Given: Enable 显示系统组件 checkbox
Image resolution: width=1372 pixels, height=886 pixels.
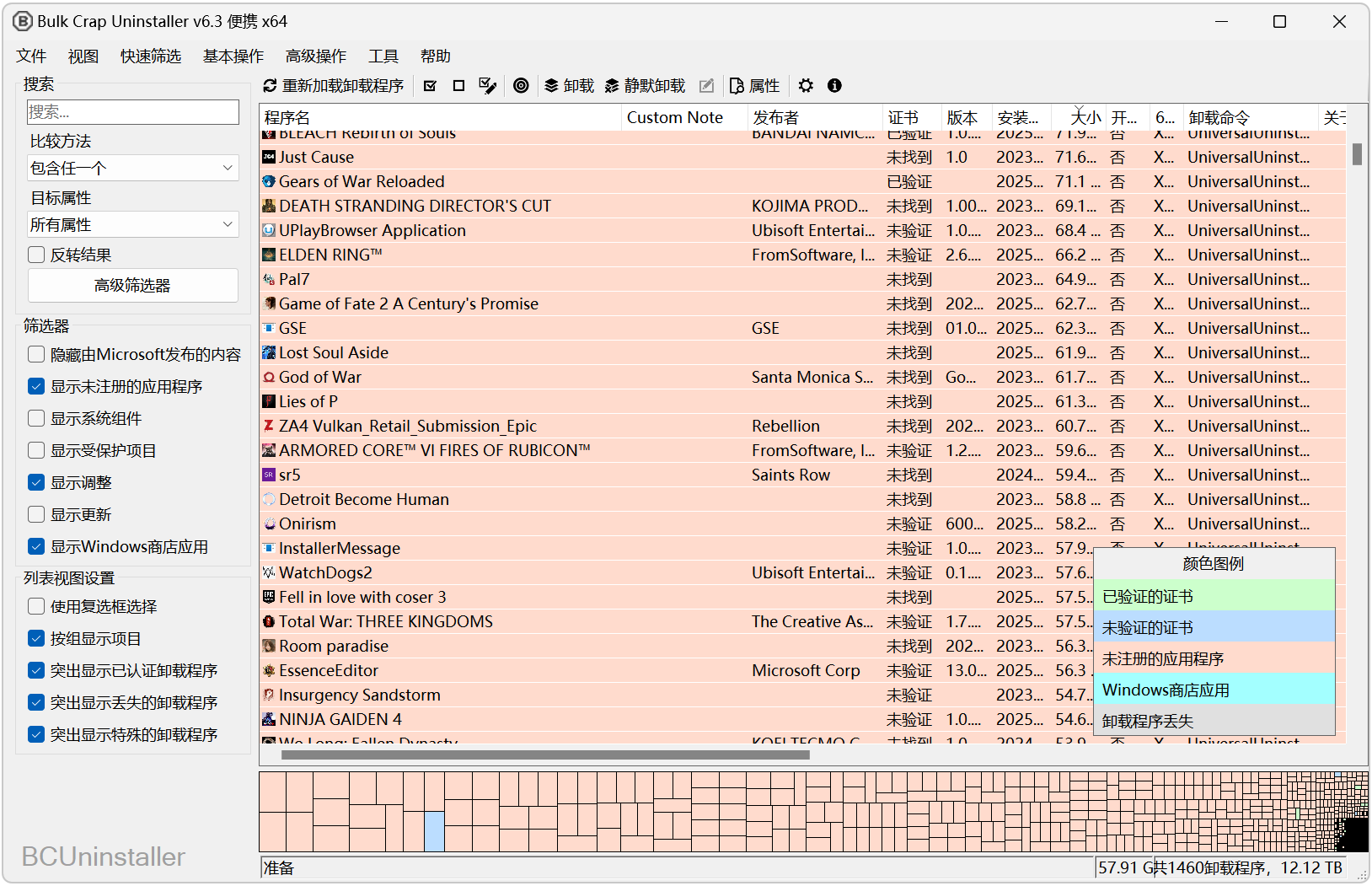Looking at the screenshot, I should (36, 418).
